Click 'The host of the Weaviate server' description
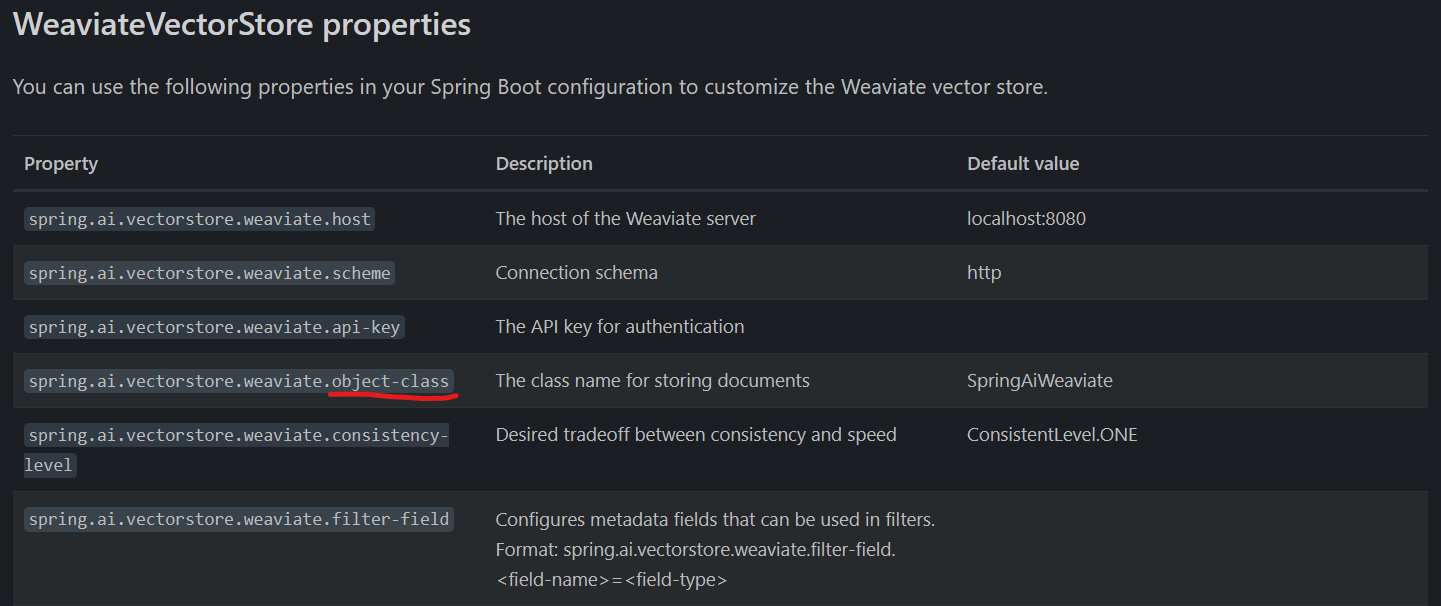Viewport: 1441px width, 606px height. click(x=626, y=218)
